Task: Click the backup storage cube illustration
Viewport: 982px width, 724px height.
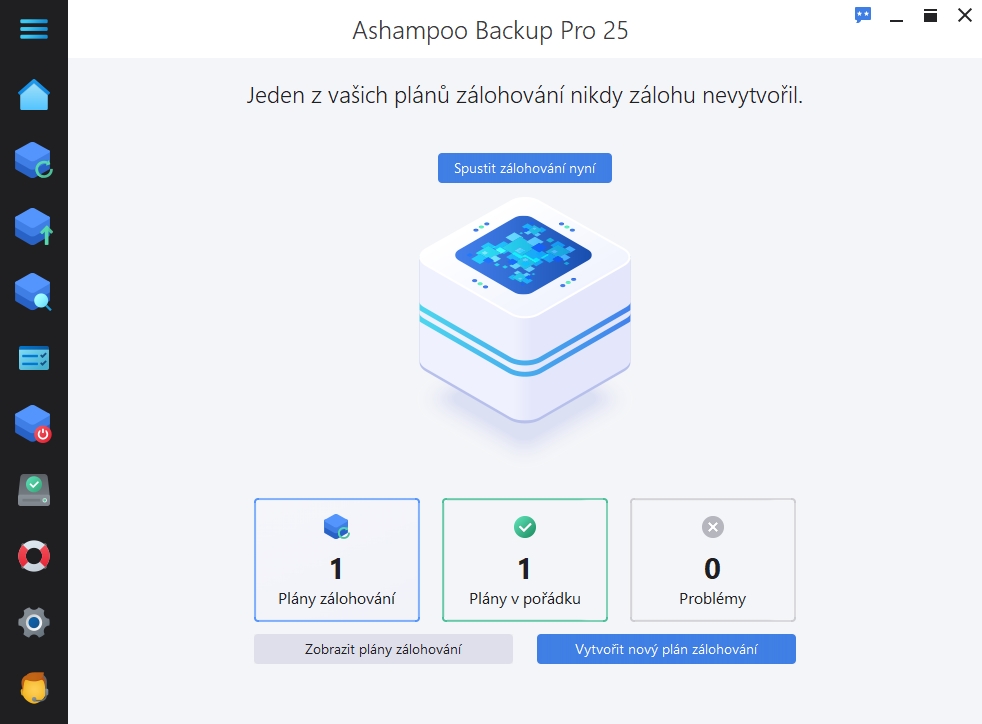Action: click(x=525, y=310)
